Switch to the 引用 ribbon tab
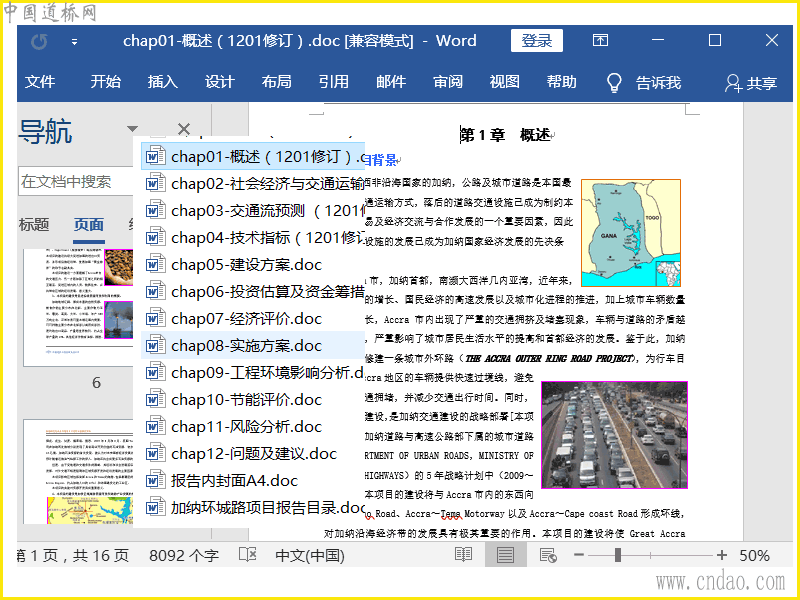The height and width of the screenshot is (600, 800). point(334,82)
